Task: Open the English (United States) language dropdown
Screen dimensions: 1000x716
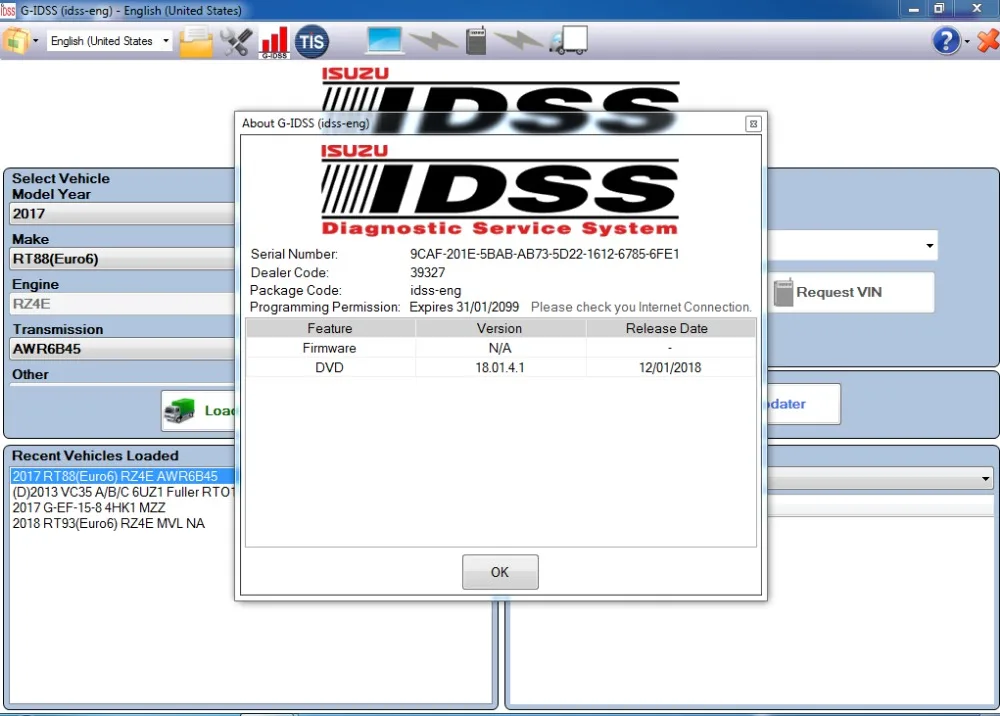Action: pyautogui.click(x=110, y=41)
